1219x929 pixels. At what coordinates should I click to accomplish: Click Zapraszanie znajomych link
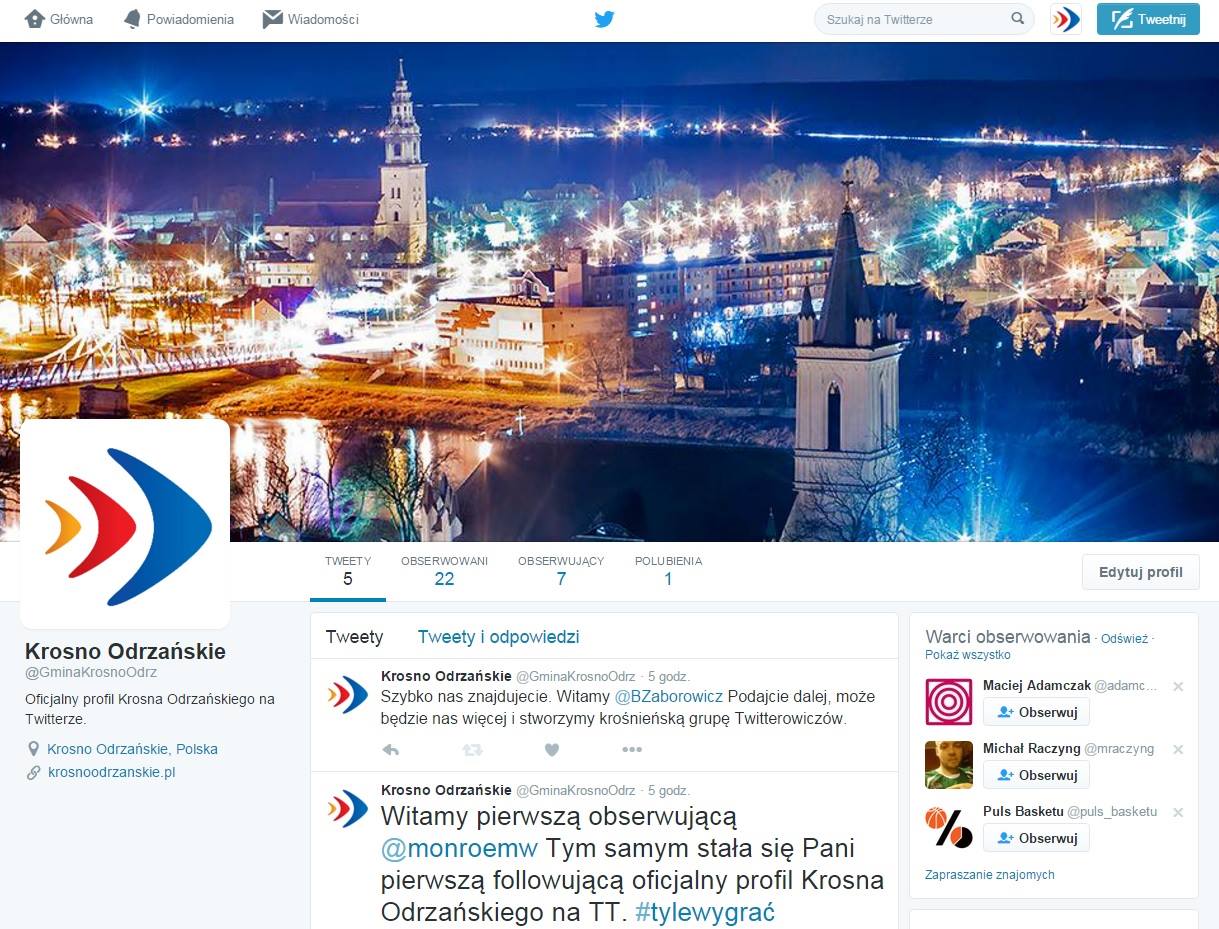click(990, 874)
